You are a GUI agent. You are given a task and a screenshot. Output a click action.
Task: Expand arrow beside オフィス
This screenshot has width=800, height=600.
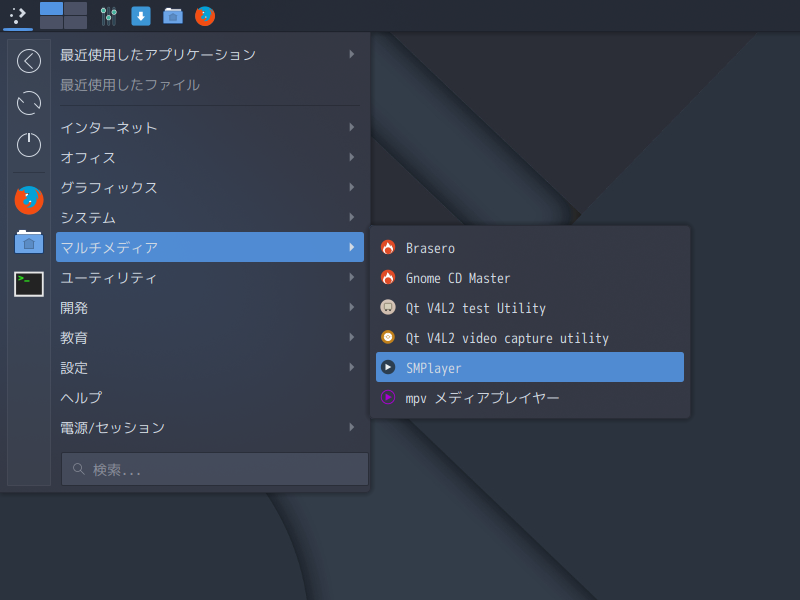[x=352, y=157]
